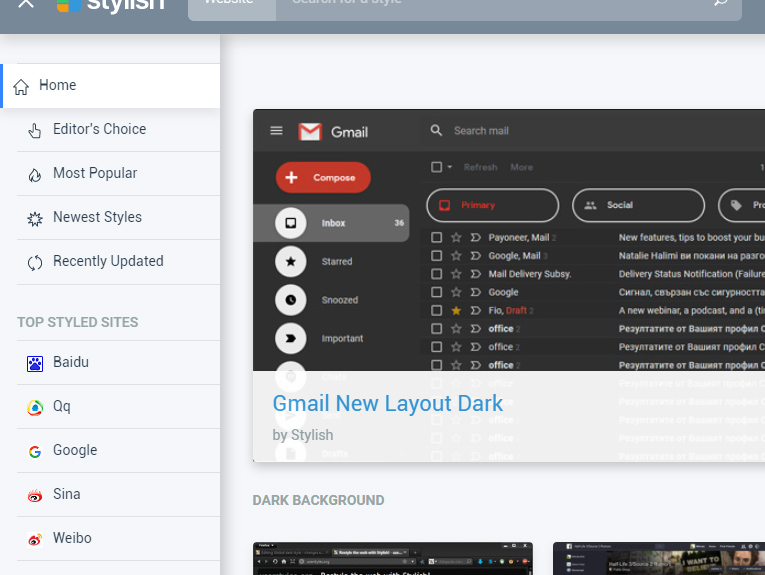Select Inbox in the Gmail preview
The height and width of the screenshot is (575, 765).
[x=331, y=223]
